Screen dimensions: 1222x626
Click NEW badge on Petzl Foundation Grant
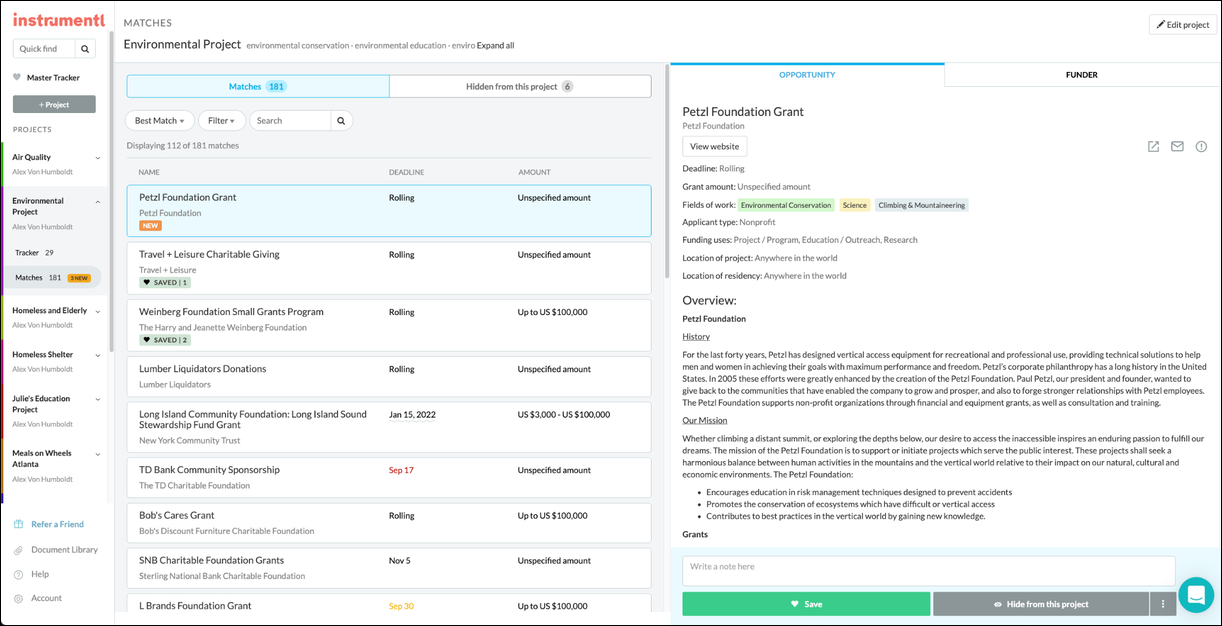click(150, 226)
